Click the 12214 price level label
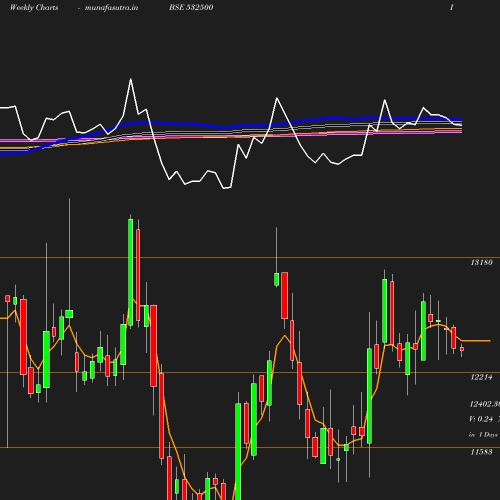 pyautogui.click(x=481, y=377)
